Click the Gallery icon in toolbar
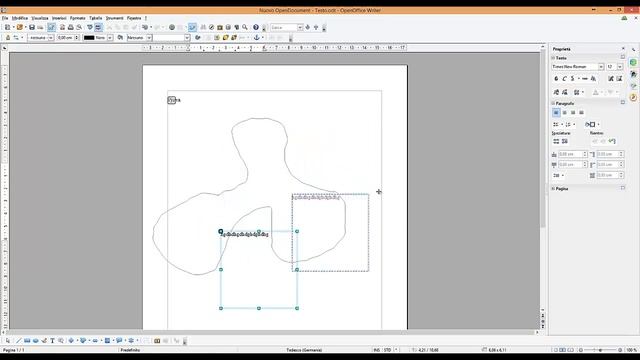The width and height of the screenshot is (640, 360). click(x=220, y=27)
